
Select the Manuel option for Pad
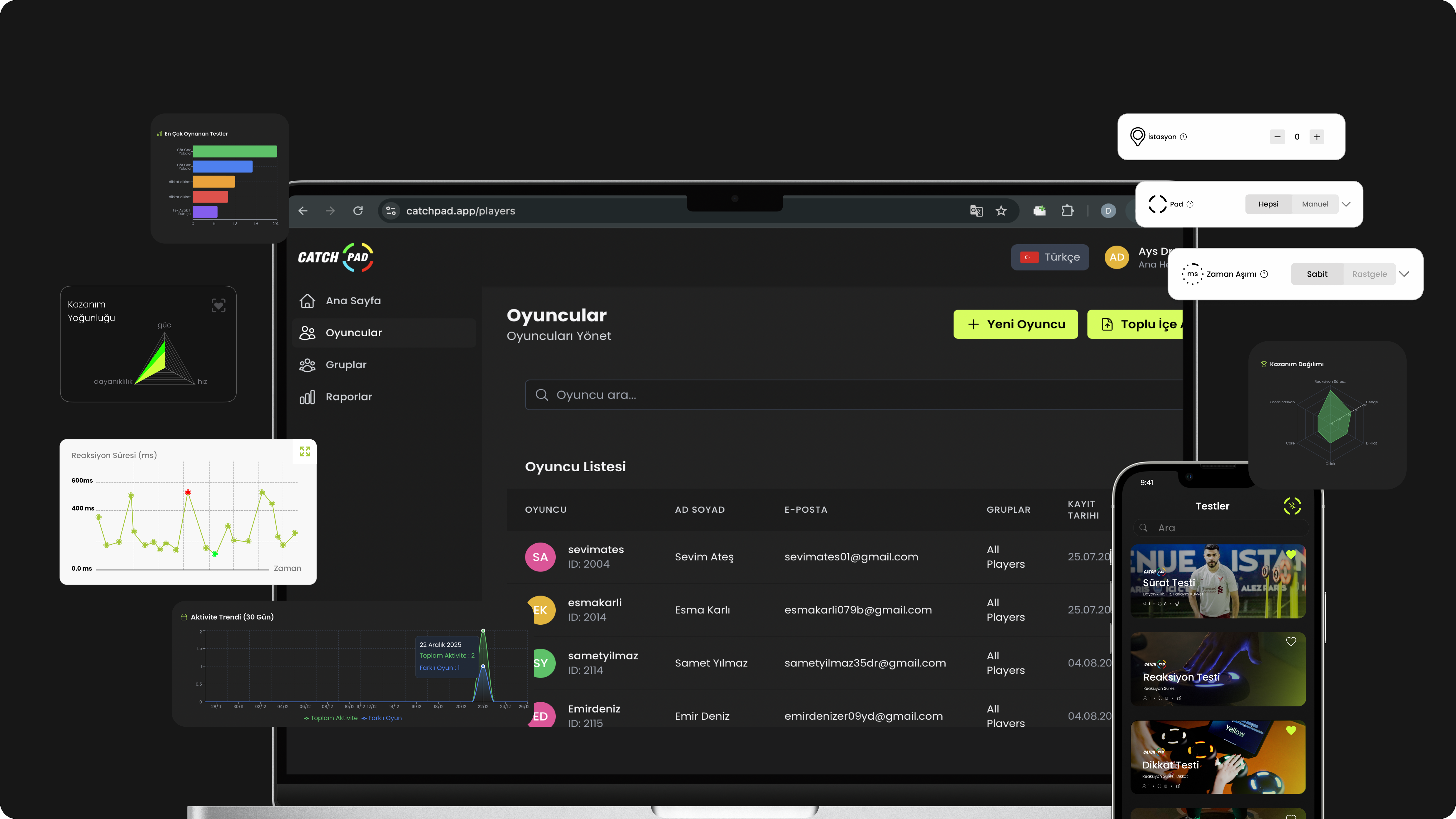[1315, 204]
